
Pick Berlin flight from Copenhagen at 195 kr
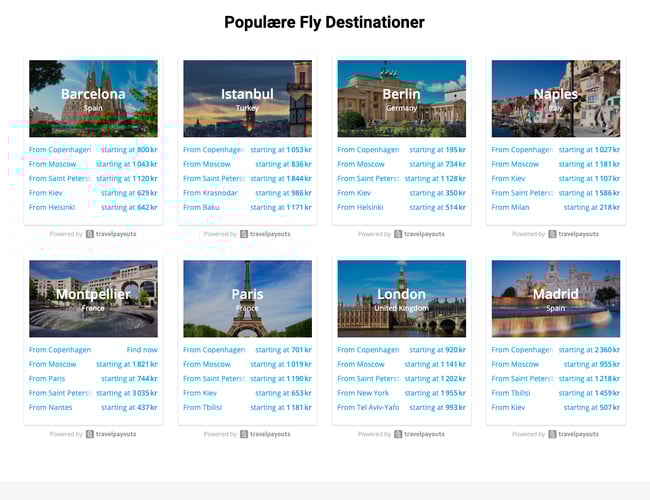coord(401,150)
